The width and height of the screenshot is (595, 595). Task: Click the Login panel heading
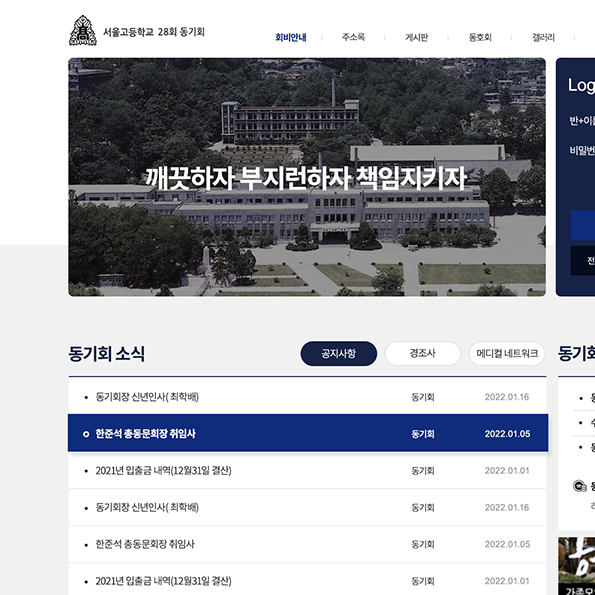pyautogui.click(x=581, y=85)
